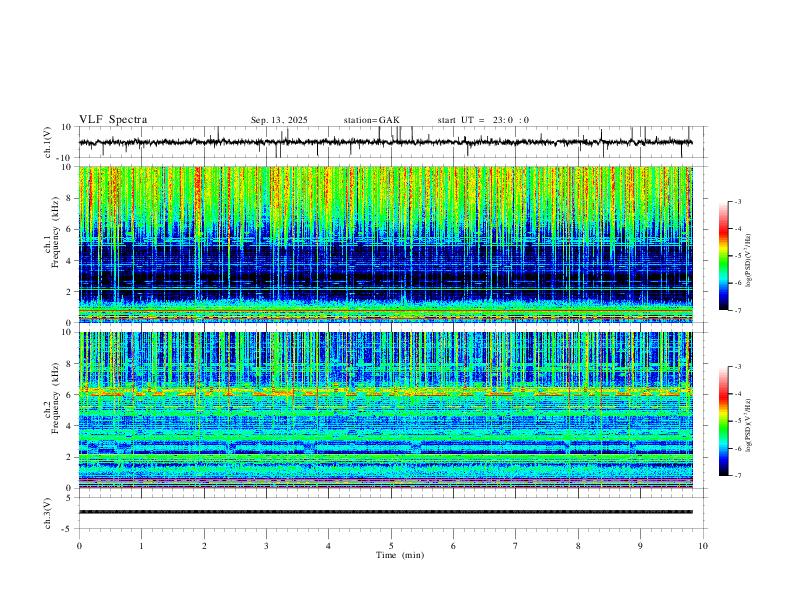Click time-axis tick label "1"
The image size is (792, 612).
click(x=141, y=546)
